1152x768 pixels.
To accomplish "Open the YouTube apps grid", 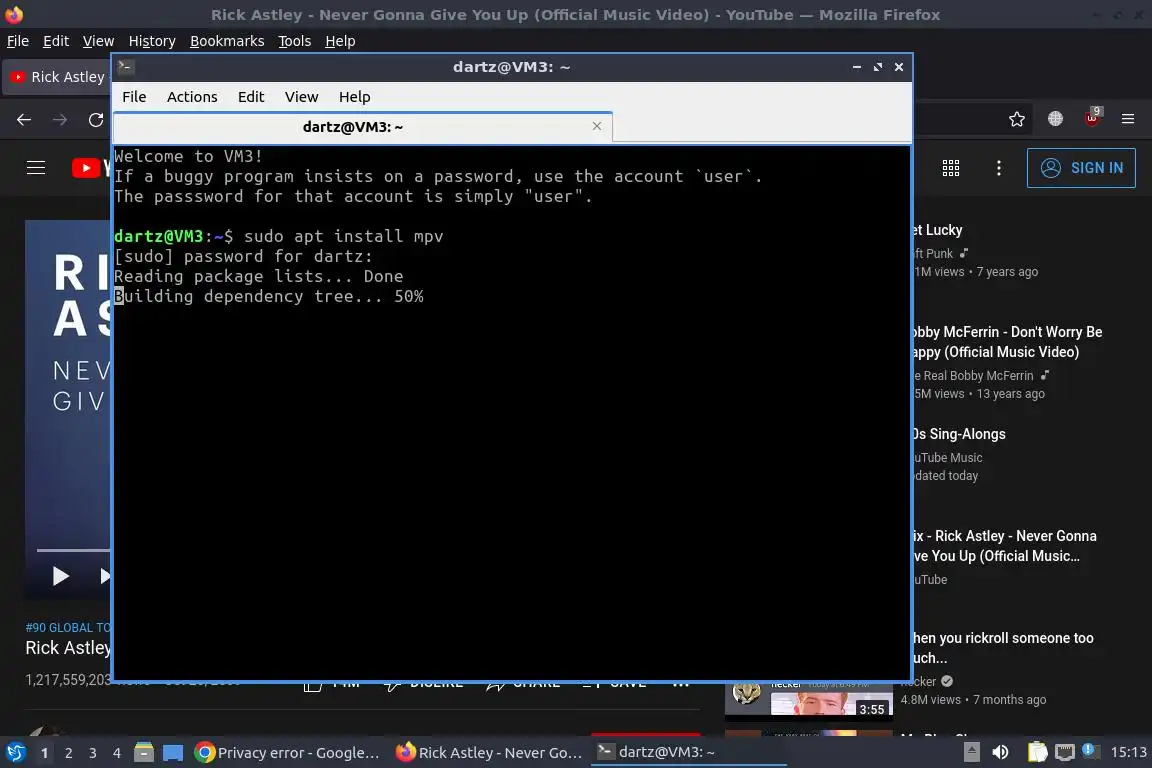I will 951,168.
